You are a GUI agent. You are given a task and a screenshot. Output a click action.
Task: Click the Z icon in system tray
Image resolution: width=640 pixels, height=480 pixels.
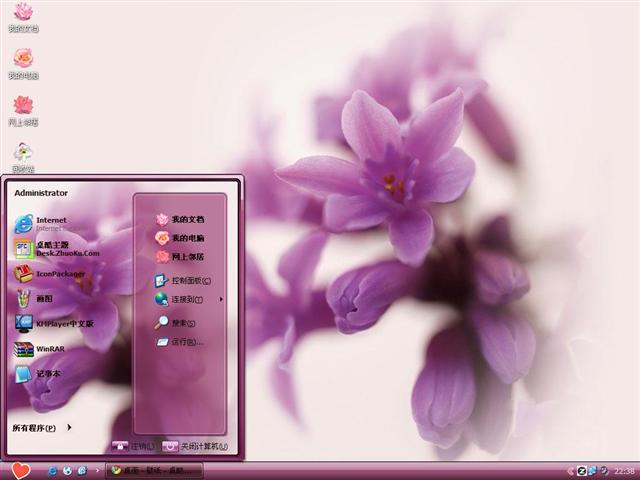pyautogui.click(x=581, y=471)
